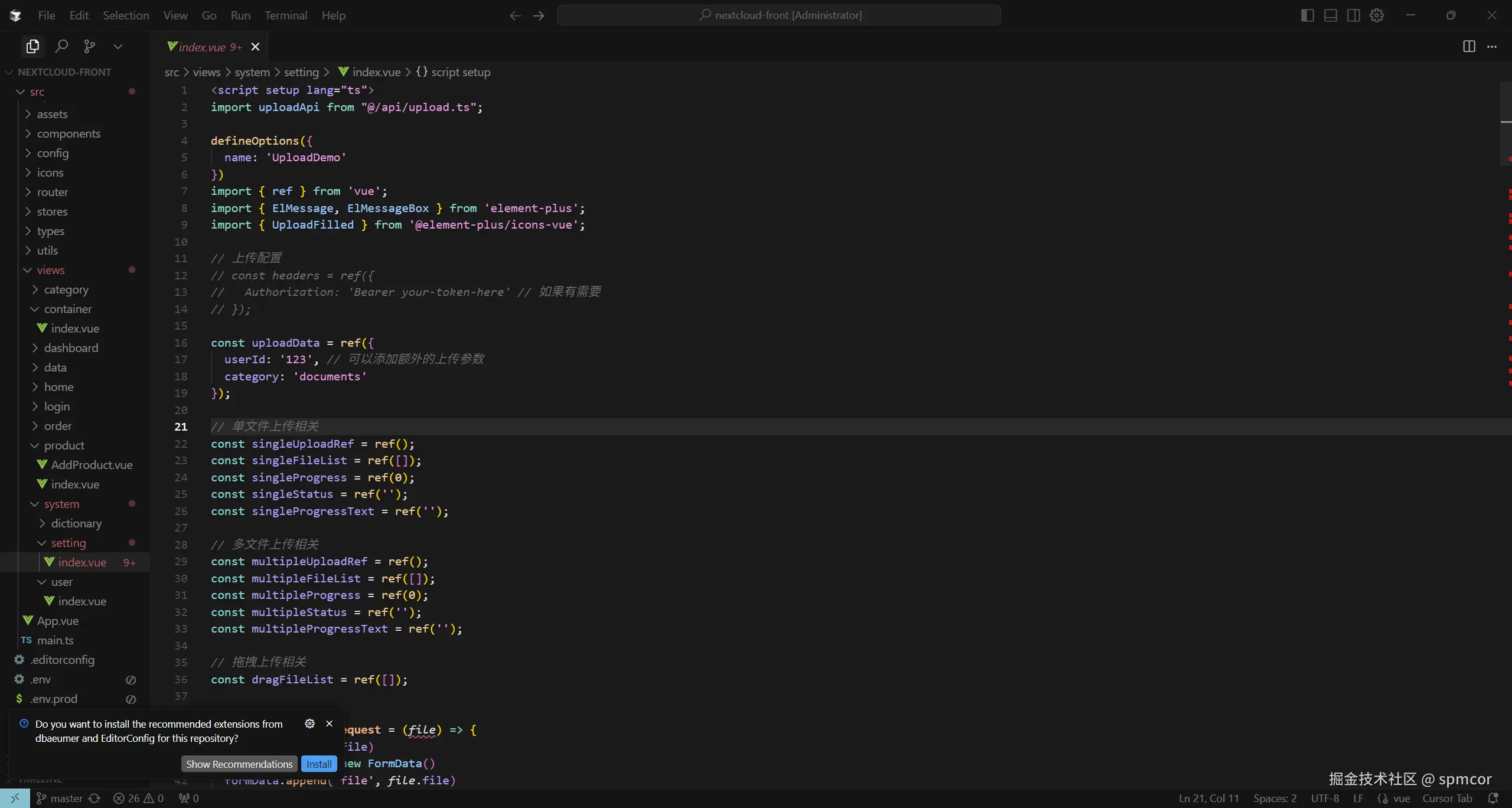Toggle the bottom panel layout icon
The height and width of the screenshot is (808, 1512).
[1330, 15]
